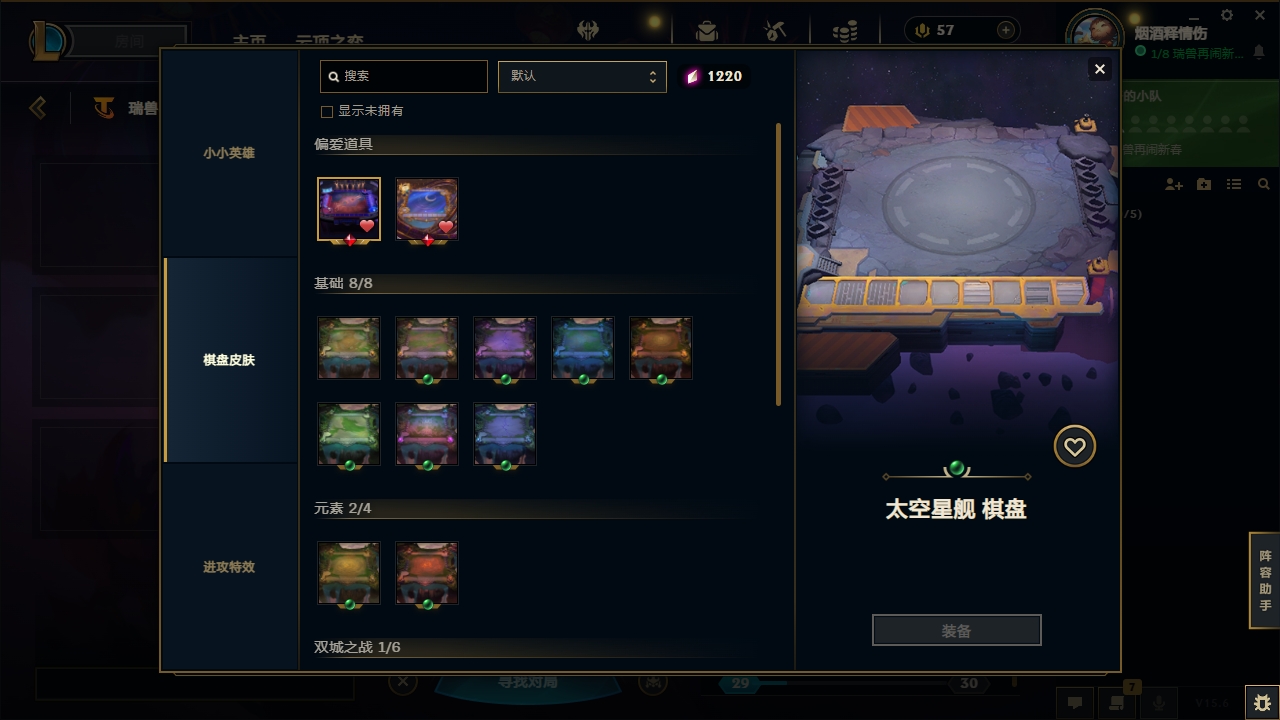
Task: Select first favorited board thumbnail
Action: click(x=349, y=209)
